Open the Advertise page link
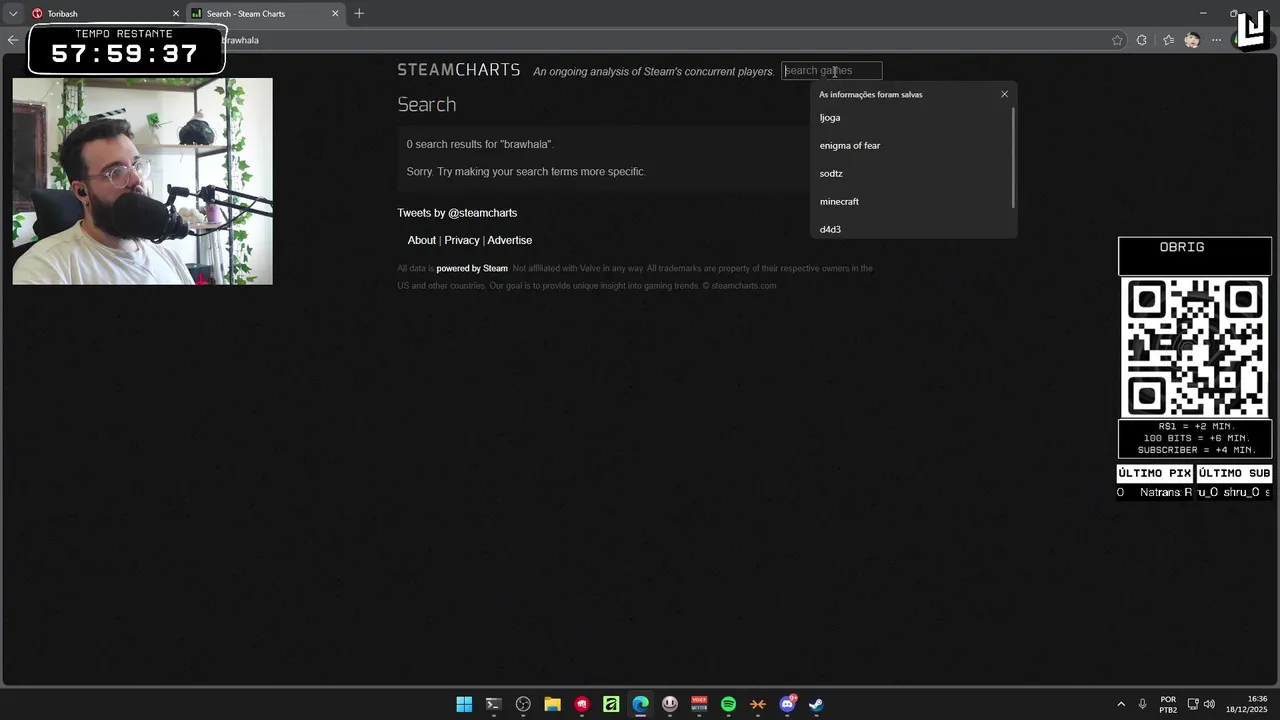Screen dimensions: 1280x720 [509, 240]
